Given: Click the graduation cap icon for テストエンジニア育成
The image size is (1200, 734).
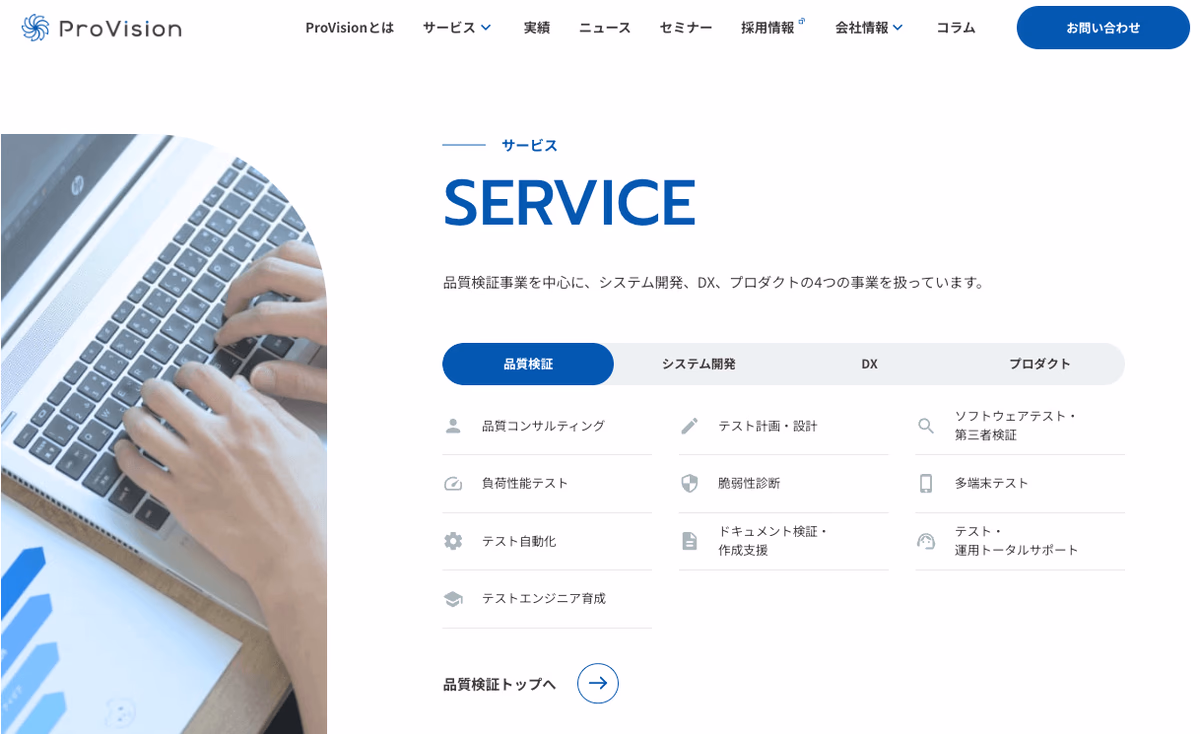Looking at the screenshot, I should [453, 599].
